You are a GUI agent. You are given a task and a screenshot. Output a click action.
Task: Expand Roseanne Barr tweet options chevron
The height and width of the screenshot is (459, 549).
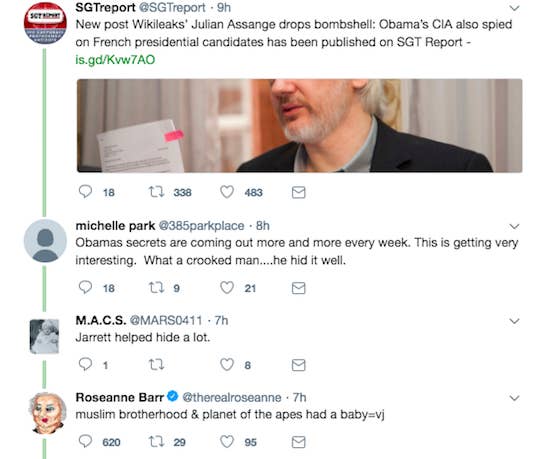tap(514, 398)
